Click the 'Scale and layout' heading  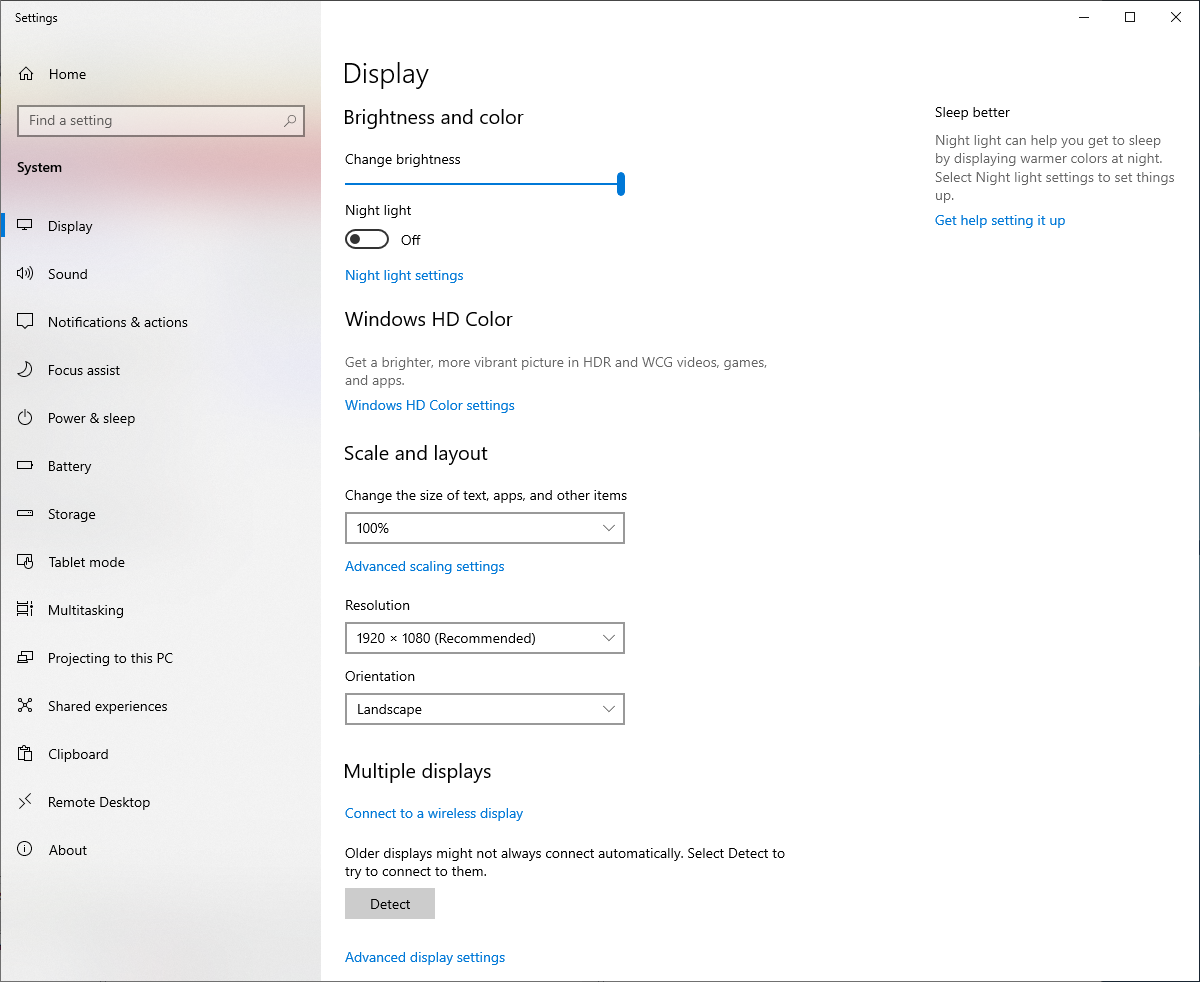[x=416, y=453]
